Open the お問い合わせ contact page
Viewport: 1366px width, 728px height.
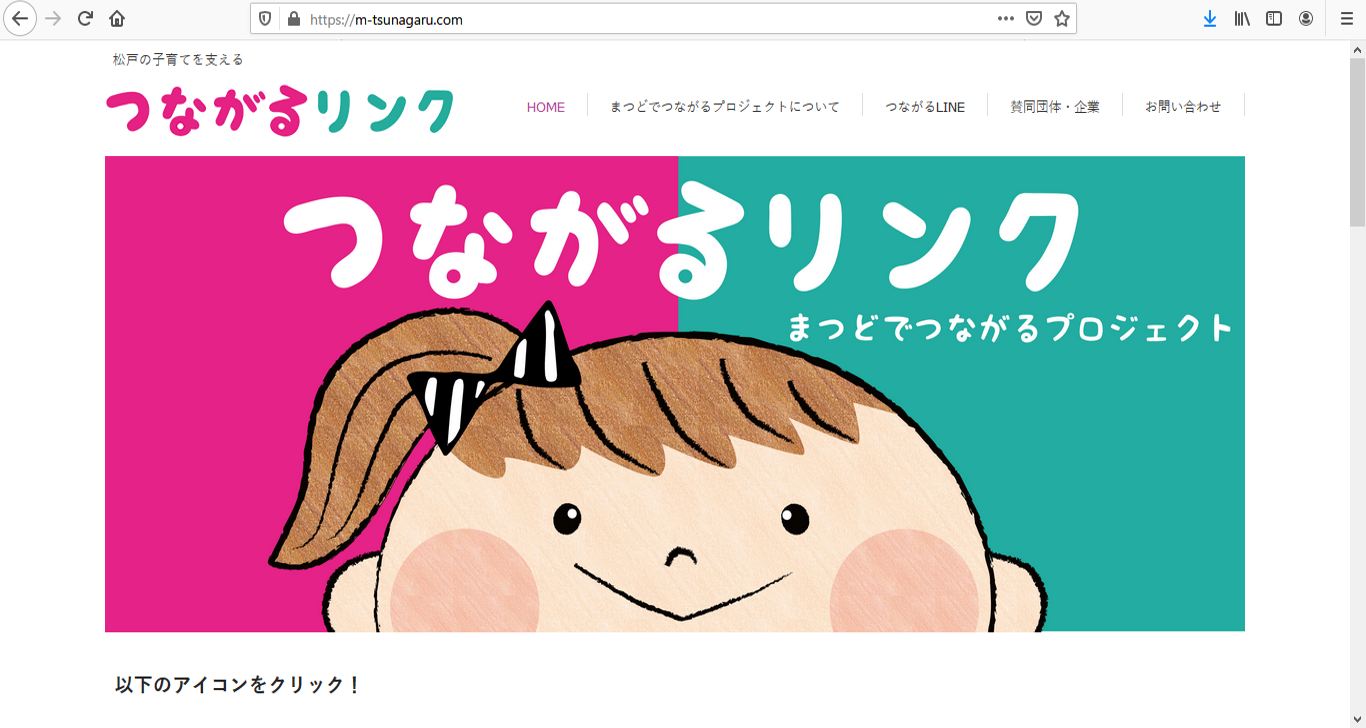pyautogui.click(x=1183, y=107)
